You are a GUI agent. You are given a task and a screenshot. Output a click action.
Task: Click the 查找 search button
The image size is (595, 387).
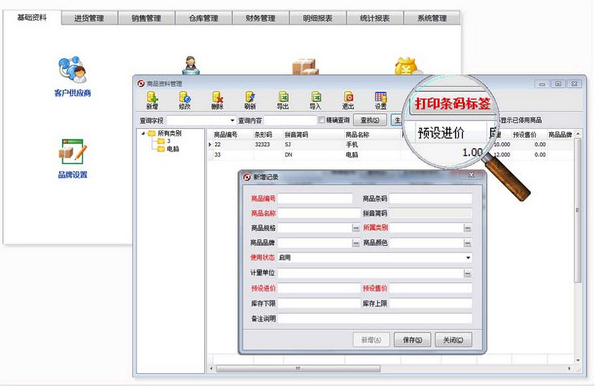click(370, 120)
